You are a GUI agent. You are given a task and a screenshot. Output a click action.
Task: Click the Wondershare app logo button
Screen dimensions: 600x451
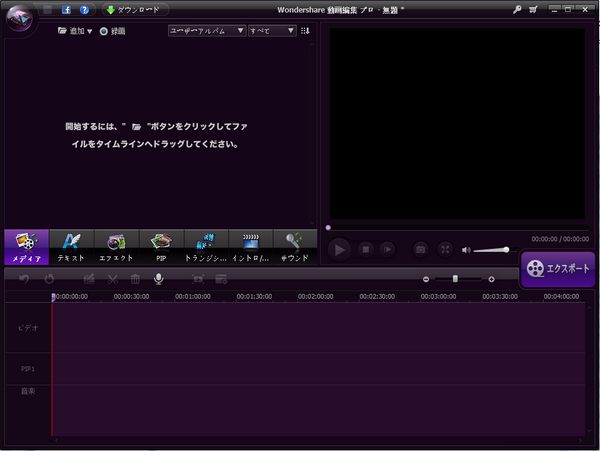(x=20, y=18)
